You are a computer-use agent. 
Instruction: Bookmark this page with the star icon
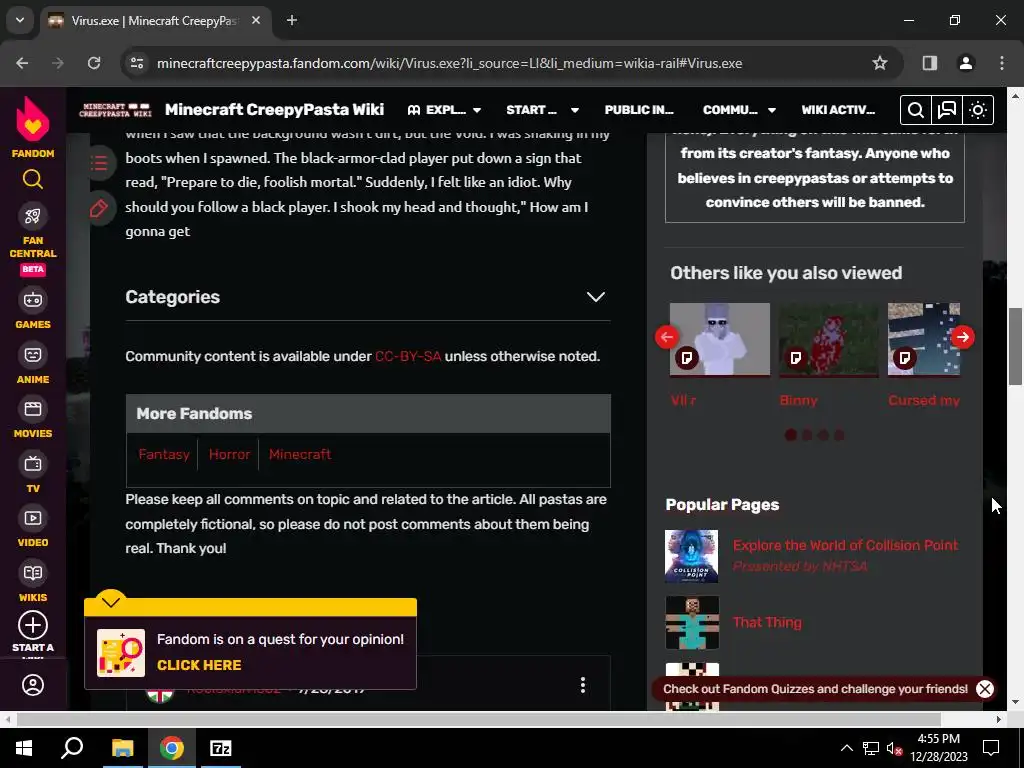[x=880, y=63]
